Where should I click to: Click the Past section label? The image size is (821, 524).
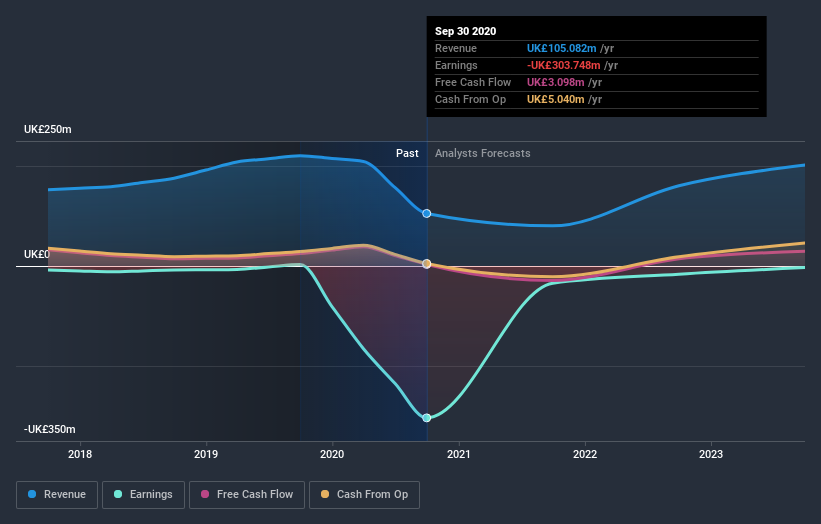(x=407, y=153)
